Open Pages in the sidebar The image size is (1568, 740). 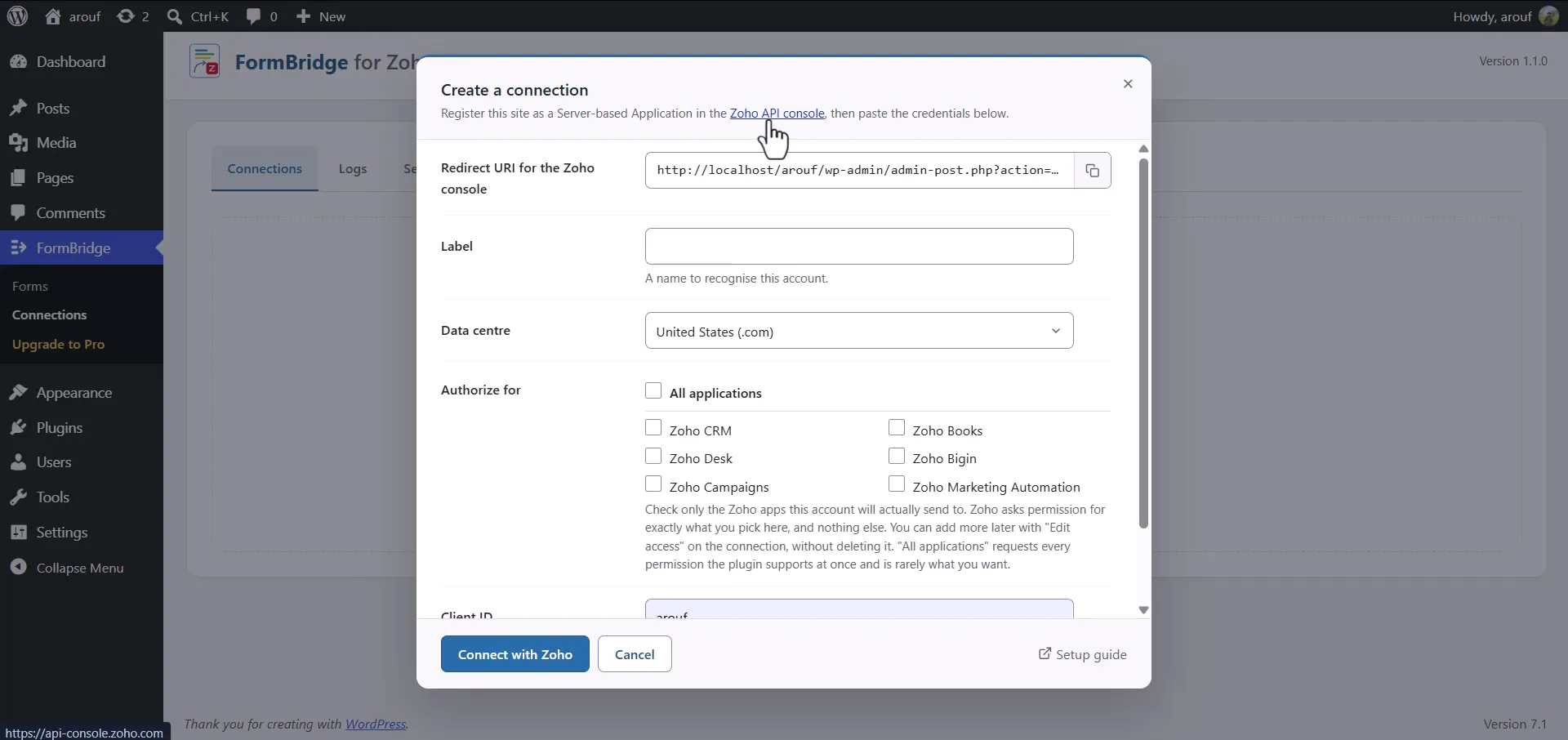(82, 178)
